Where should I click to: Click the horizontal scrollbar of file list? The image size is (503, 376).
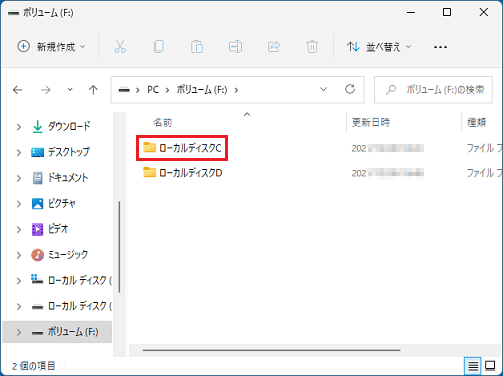tap(271, 350)
